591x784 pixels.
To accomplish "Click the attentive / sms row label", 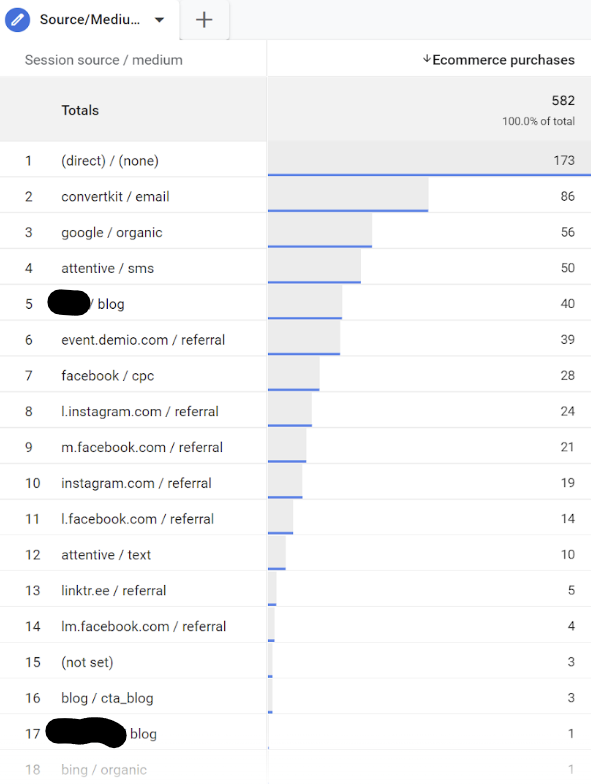I will (x=108, y=268).
